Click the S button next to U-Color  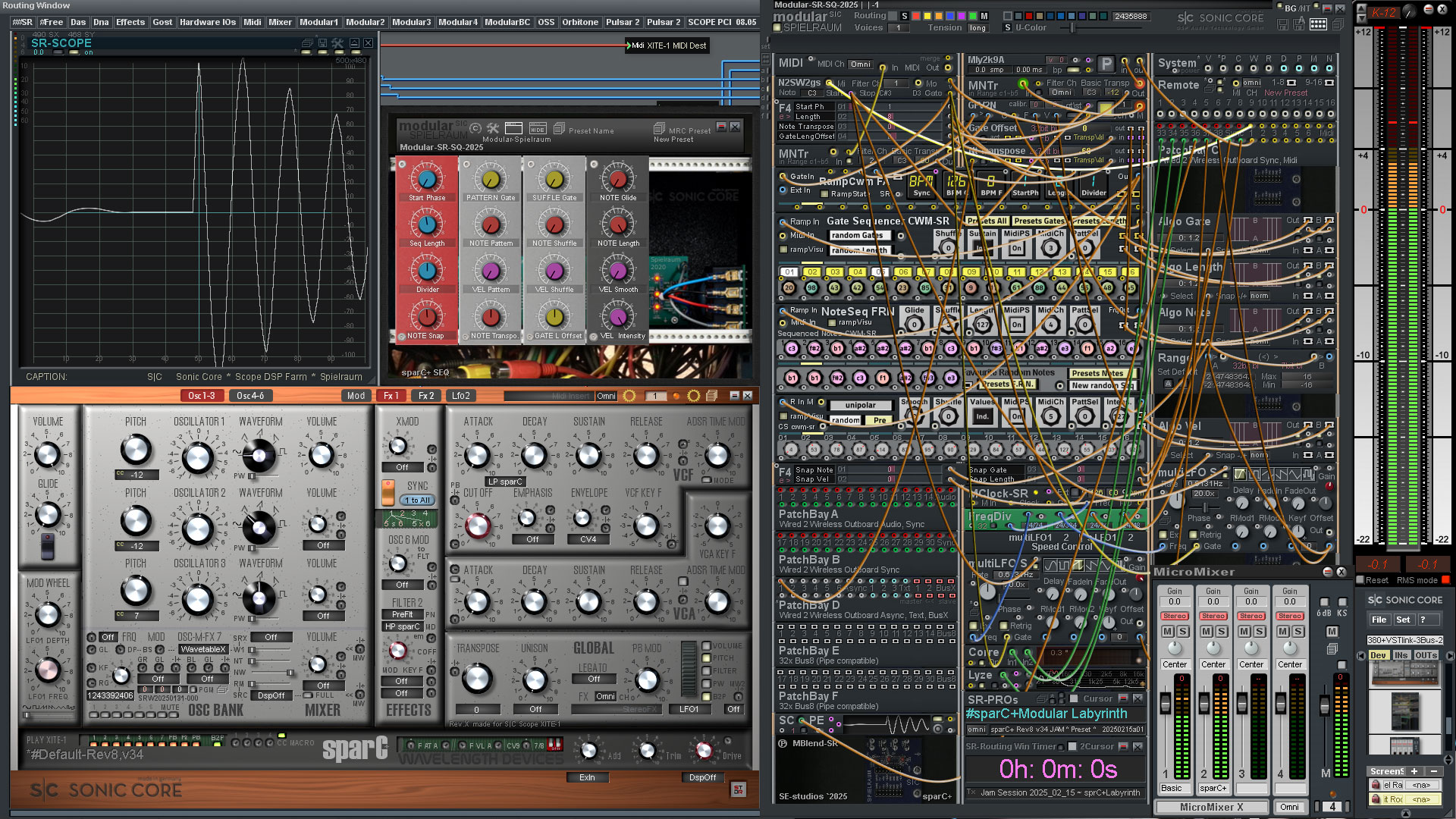pos(1008,28)
